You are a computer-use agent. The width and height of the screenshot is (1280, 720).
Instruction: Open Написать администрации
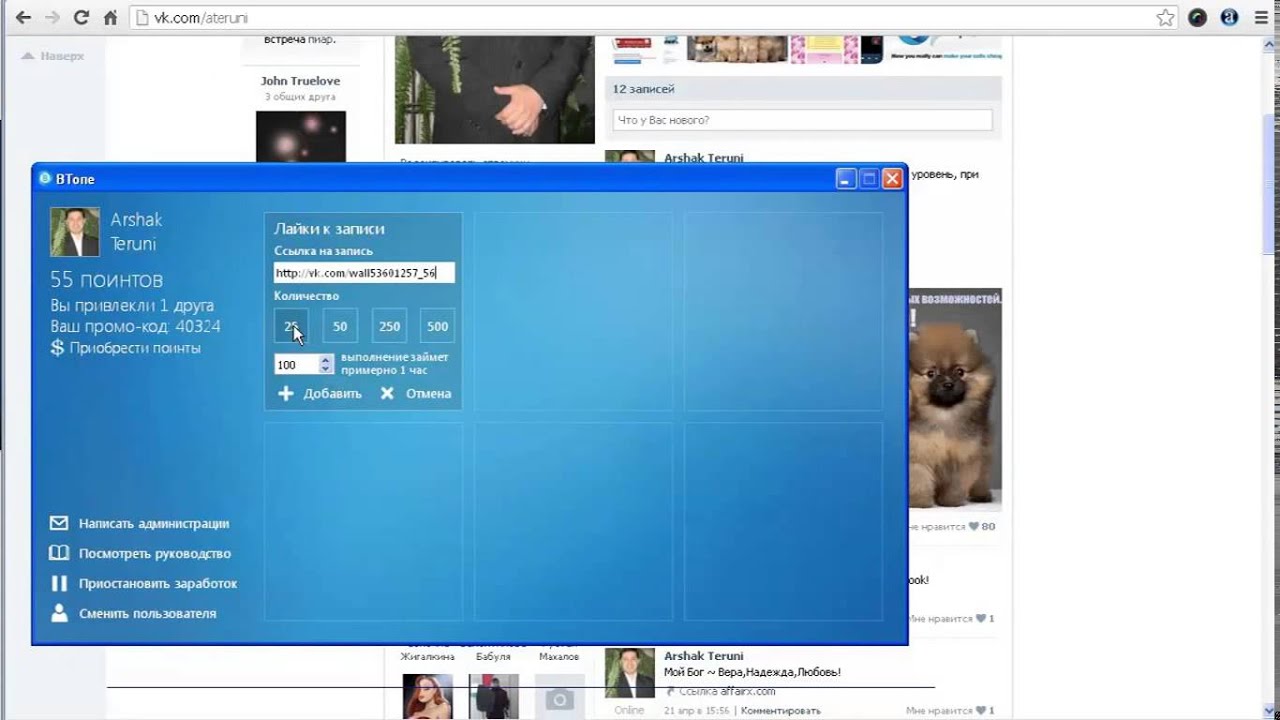[x=154, y=523]
